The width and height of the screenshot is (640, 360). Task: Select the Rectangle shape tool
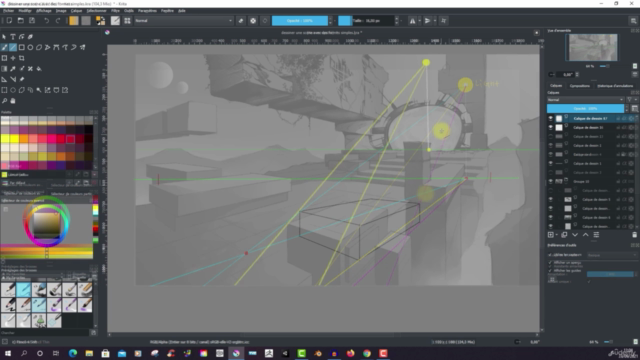pyautogui.click(x=22, y=47)
